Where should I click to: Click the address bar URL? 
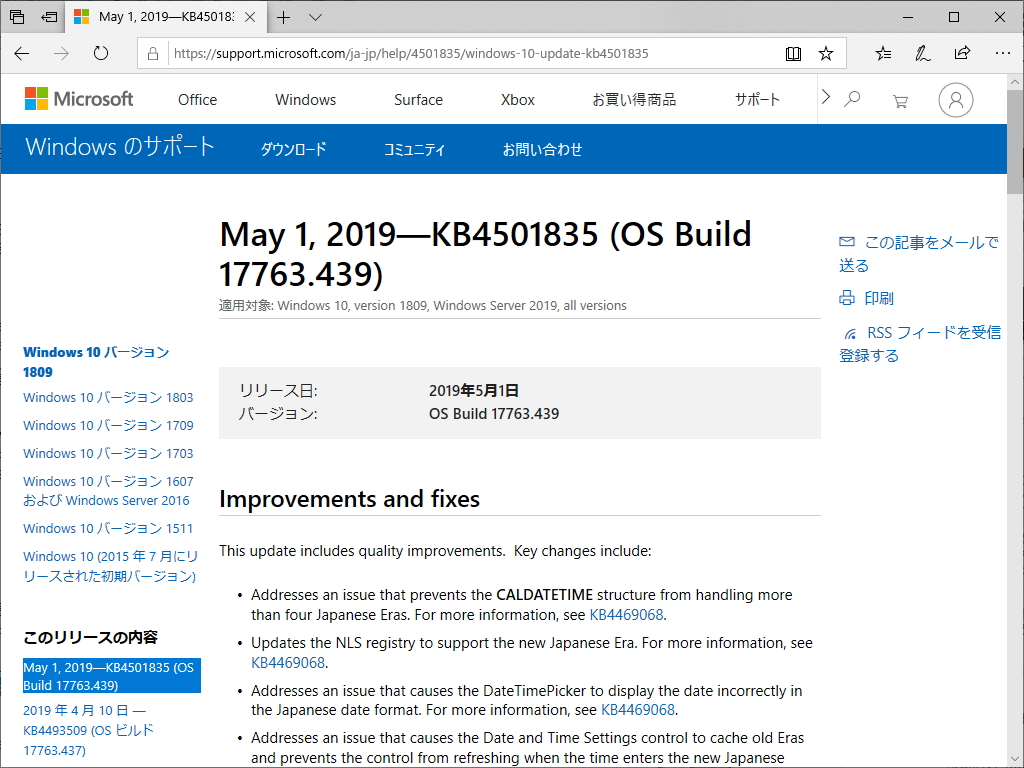(x=411, y=54)
